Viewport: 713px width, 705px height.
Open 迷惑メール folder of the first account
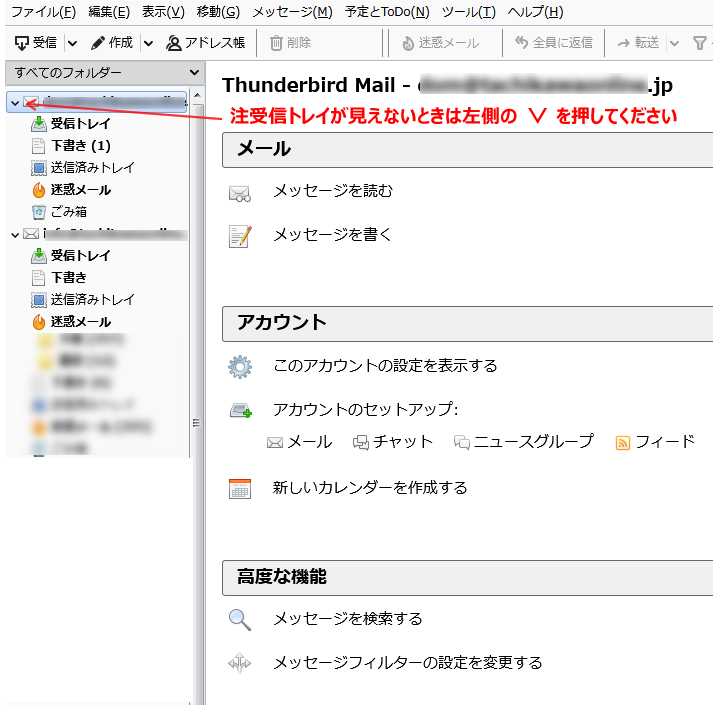click(71, 190)
